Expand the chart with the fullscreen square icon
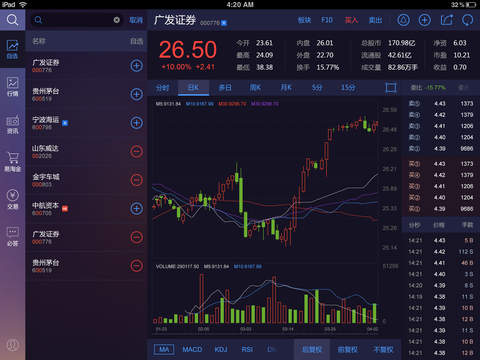 click(x=391, y=88)
